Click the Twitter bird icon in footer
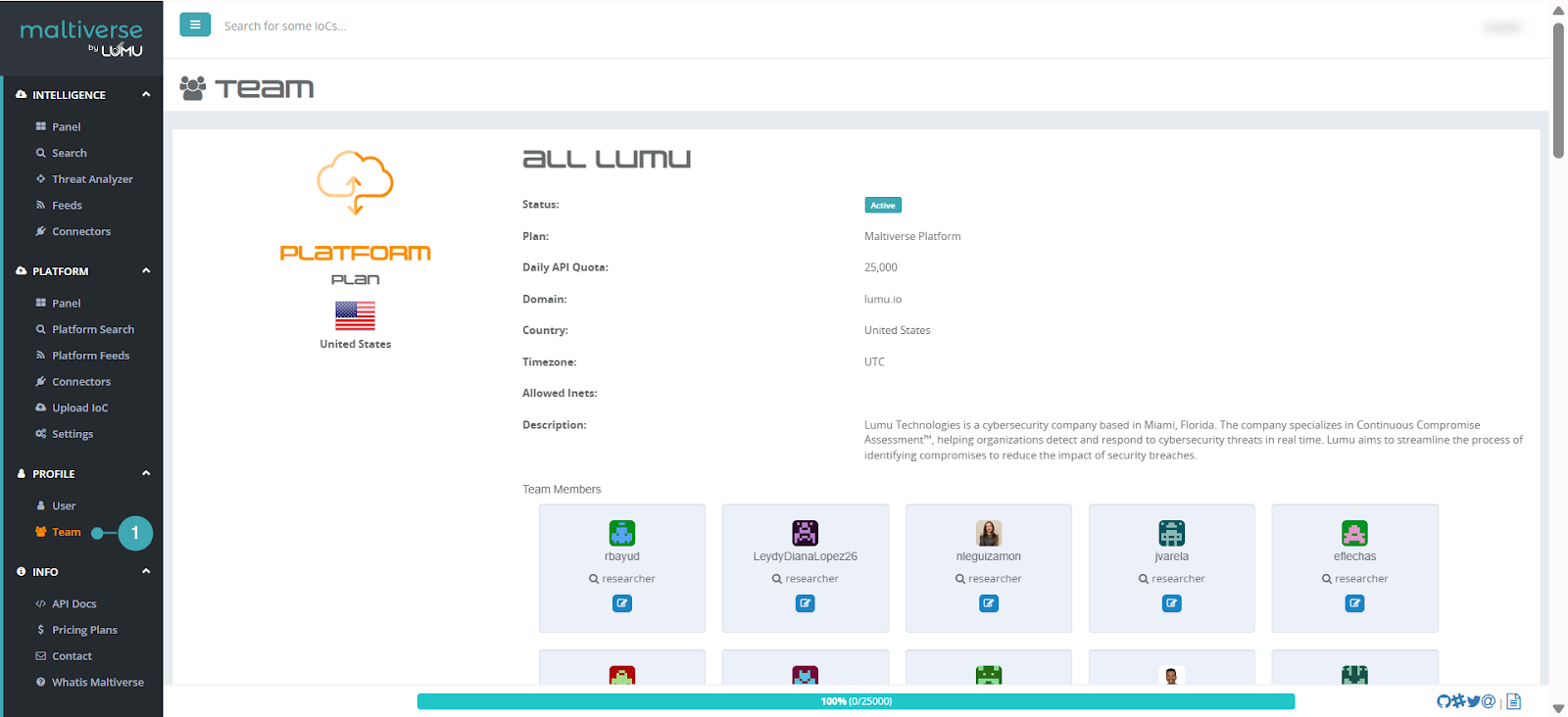 click(1473, 701)
